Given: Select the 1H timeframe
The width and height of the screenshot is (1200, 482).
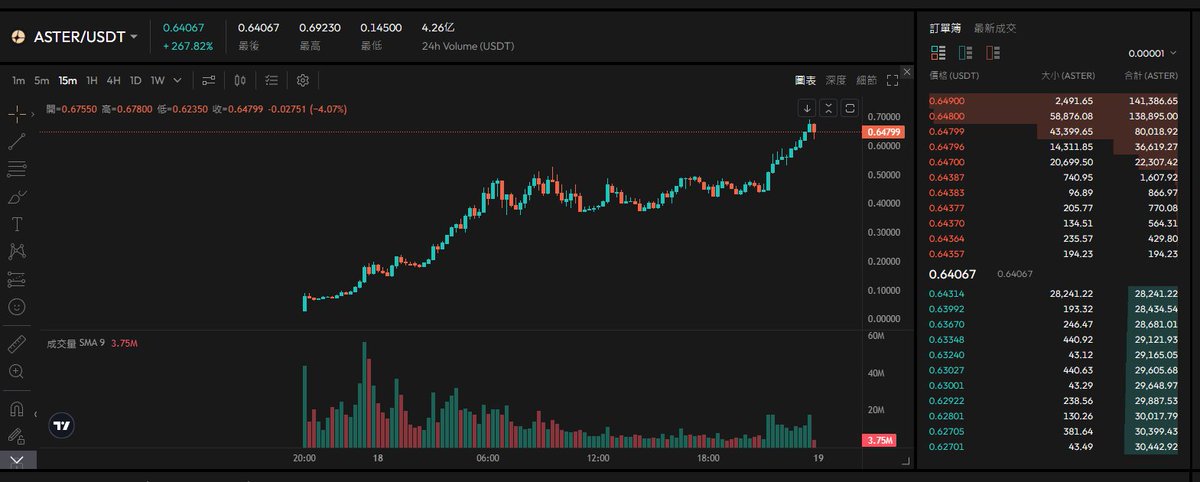Looking at the screenshot, I should pos(92,80).
